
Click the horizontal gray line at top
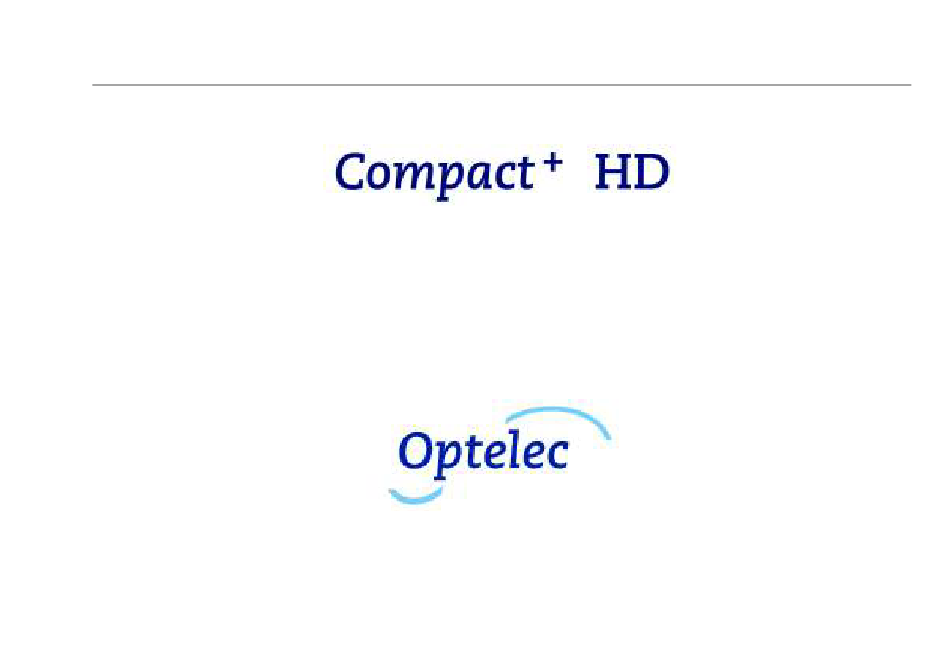tap(502, 85)
